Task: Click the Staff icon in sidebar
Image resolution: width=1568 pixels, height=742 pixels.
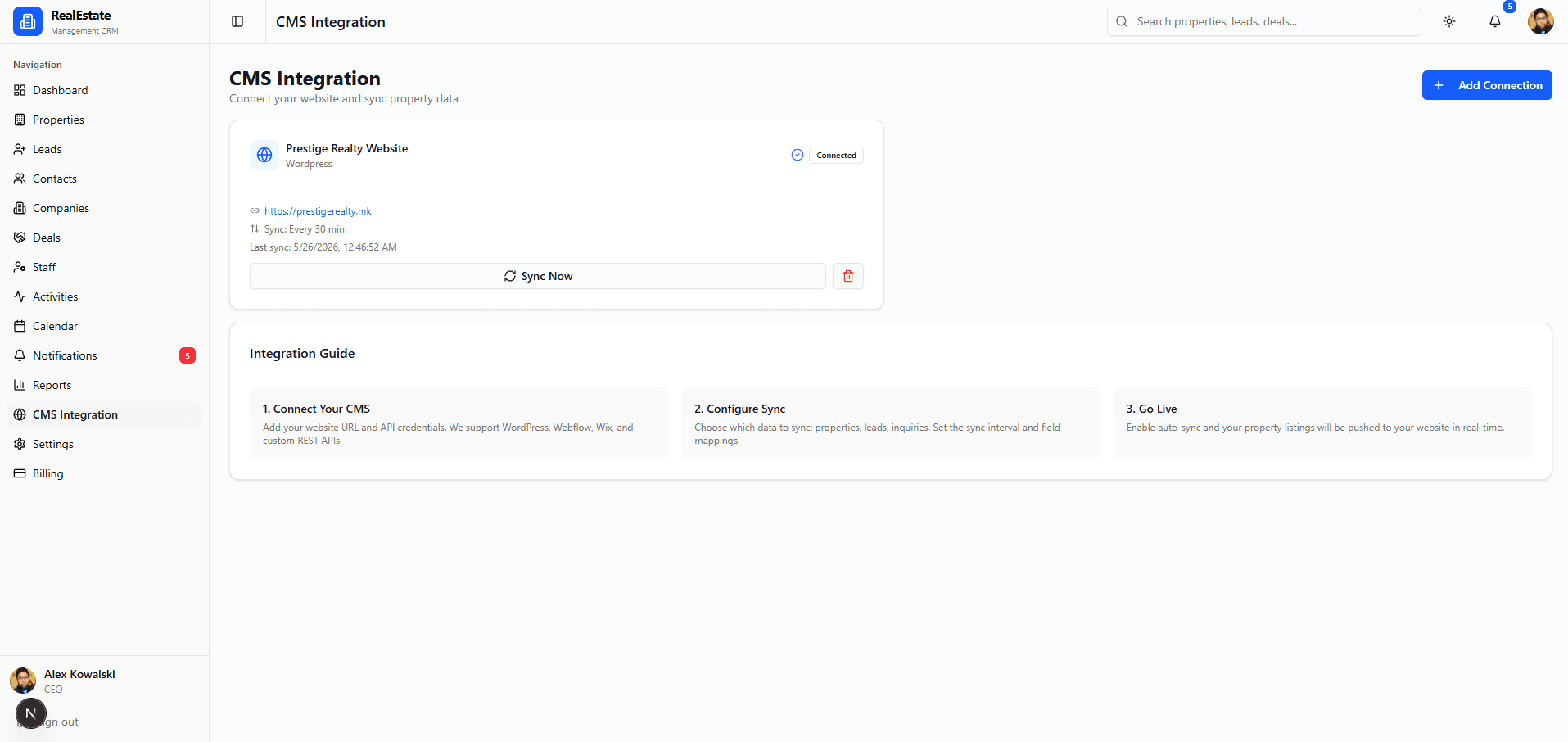Action: 20,267
